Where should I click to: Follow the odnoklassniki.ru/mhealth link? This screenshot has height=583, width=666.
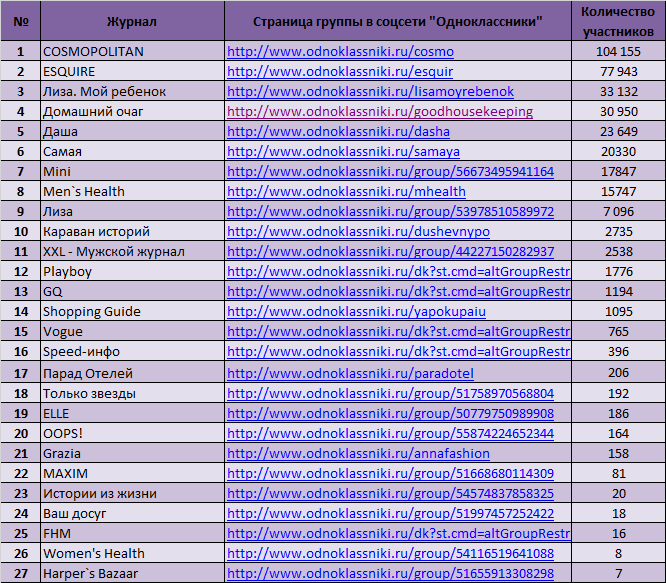pyautogui.click(x=346, y=192)
